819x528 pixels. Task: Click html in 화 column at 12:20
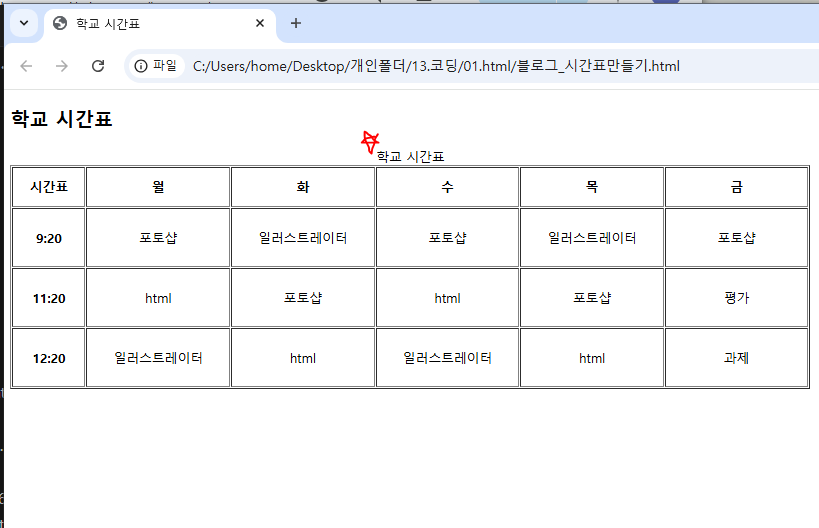pos(303,358)
